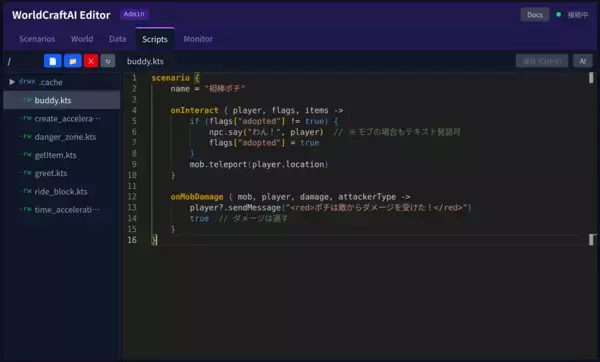Viewport: 600px width, 362px height.
Task: Click mob.teleport on line 9
Action: pos(218,164)
